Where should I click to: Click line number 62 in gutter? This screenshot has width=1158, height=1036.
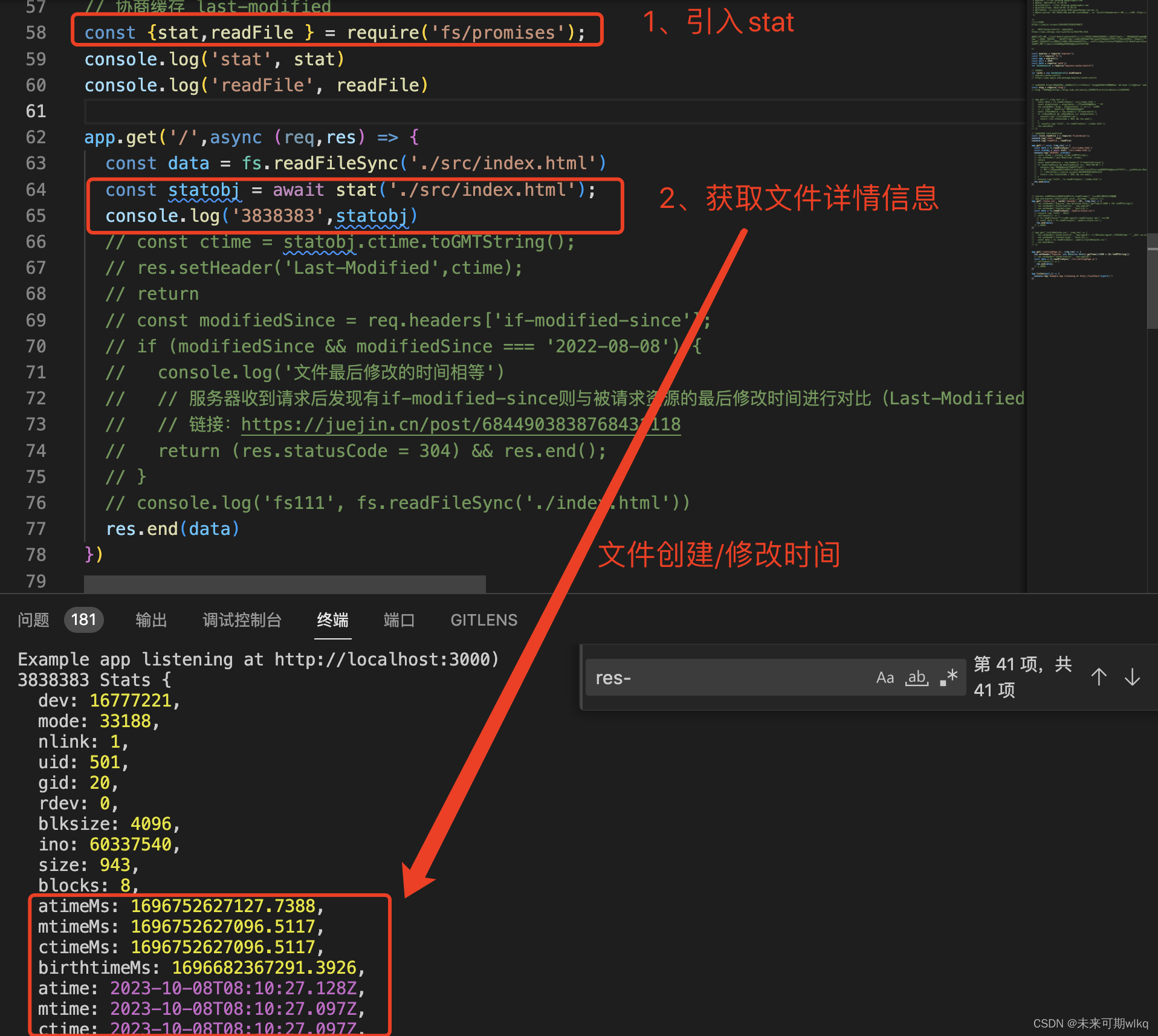pos(36,137)
